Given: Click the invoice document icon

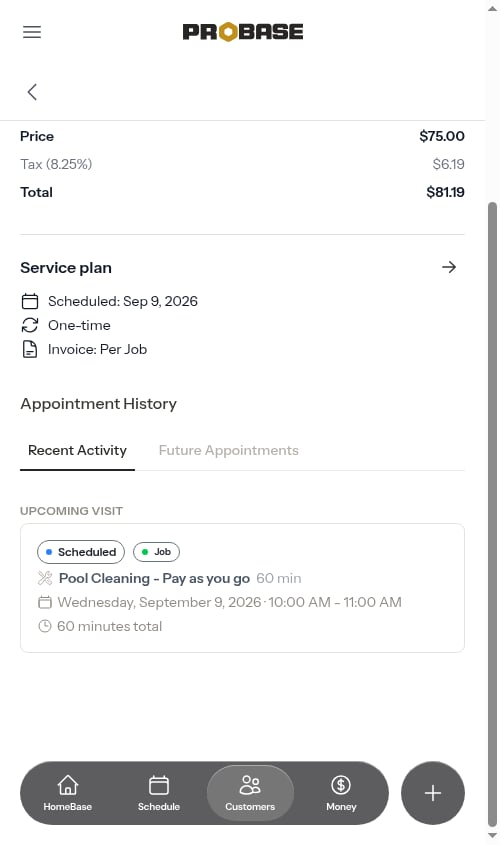Looking at the screenshot, I should (x=30, y=349).
